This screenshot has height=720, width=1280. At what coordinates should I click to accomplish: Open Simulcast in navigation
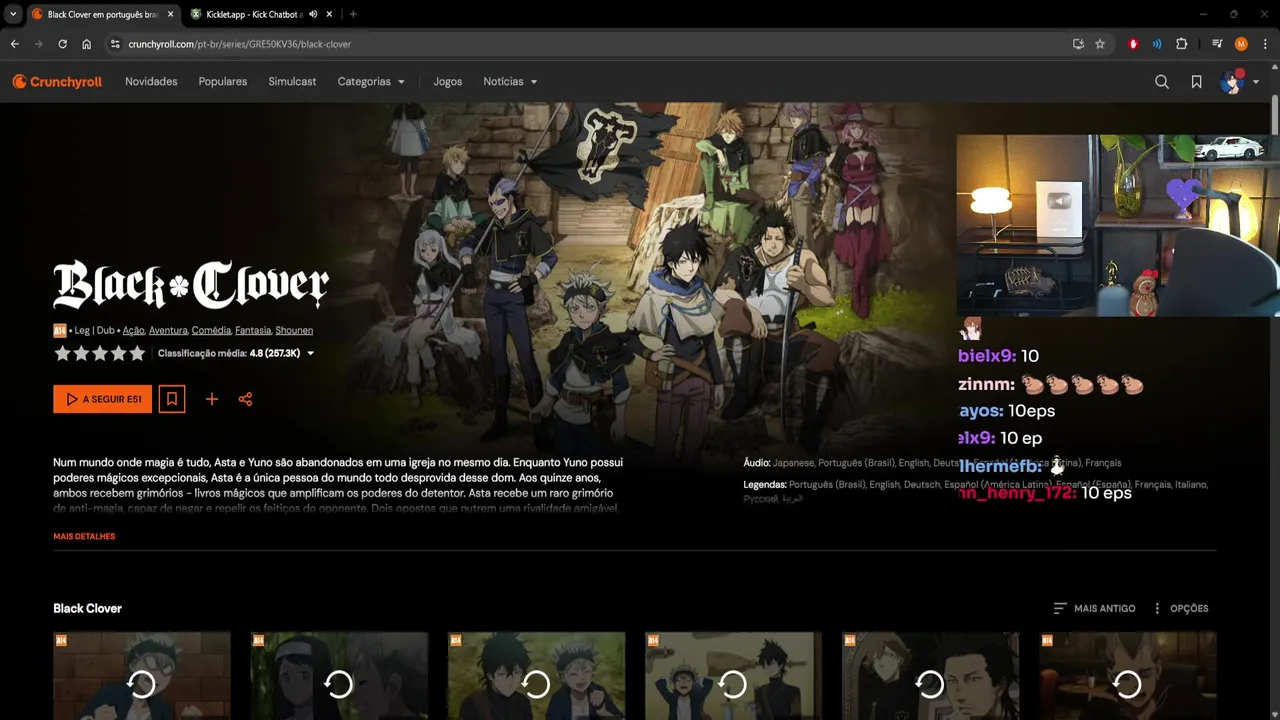click(292, 82)
